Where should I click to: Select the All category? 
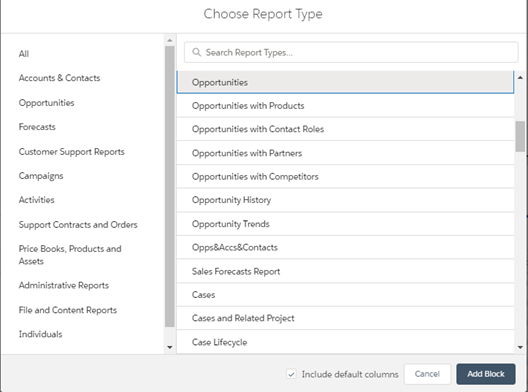tap(24, 54)
